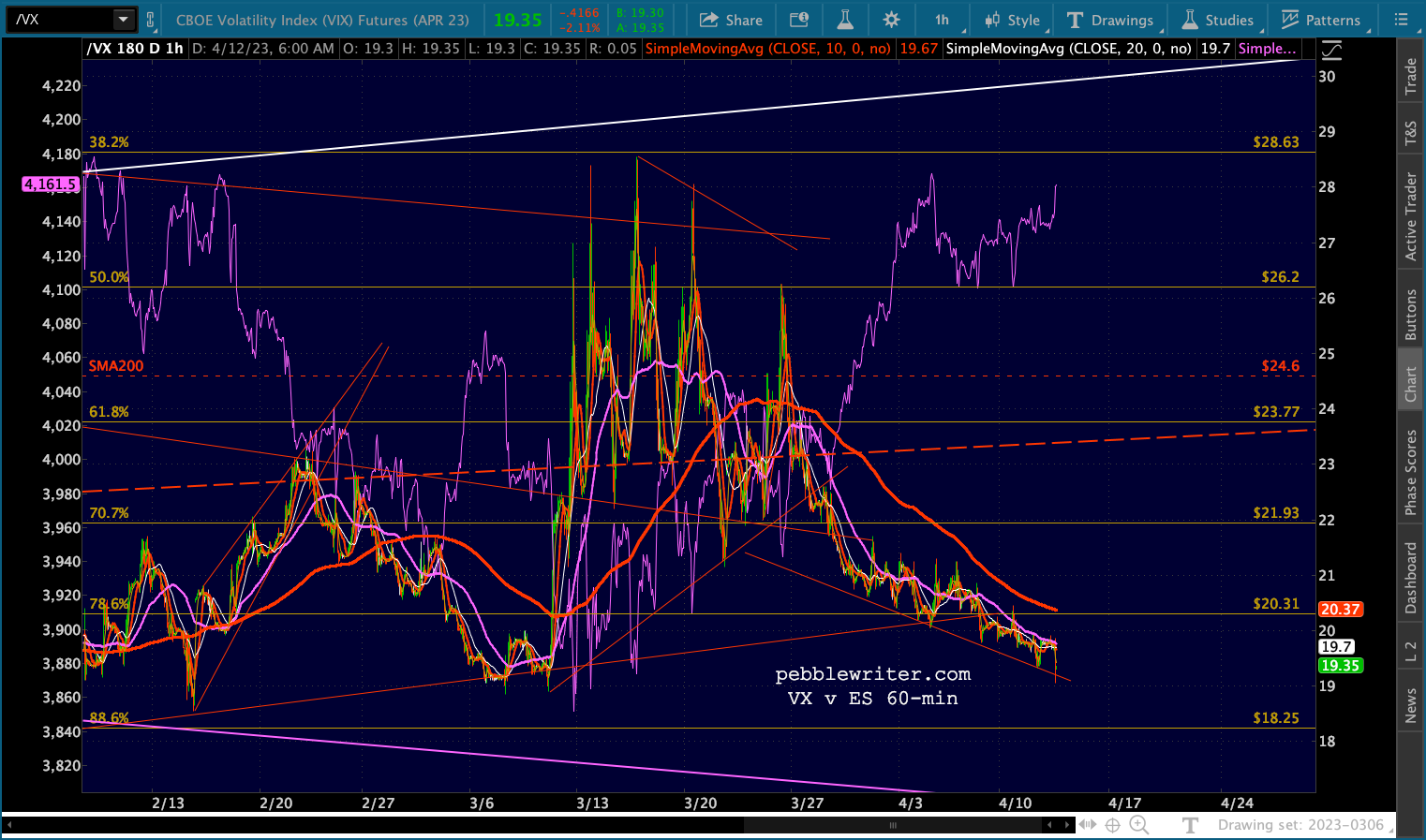This screenshot has height=840, width=1426.
Task: Open chart settings gear
Action: (891, 20)
